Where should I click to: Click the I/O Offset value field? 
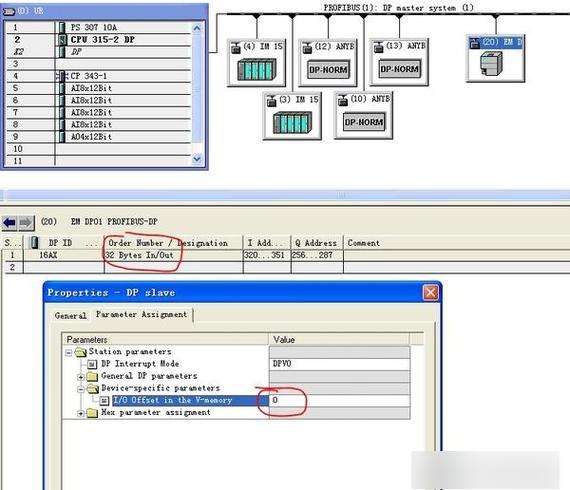tap(339, 400)
